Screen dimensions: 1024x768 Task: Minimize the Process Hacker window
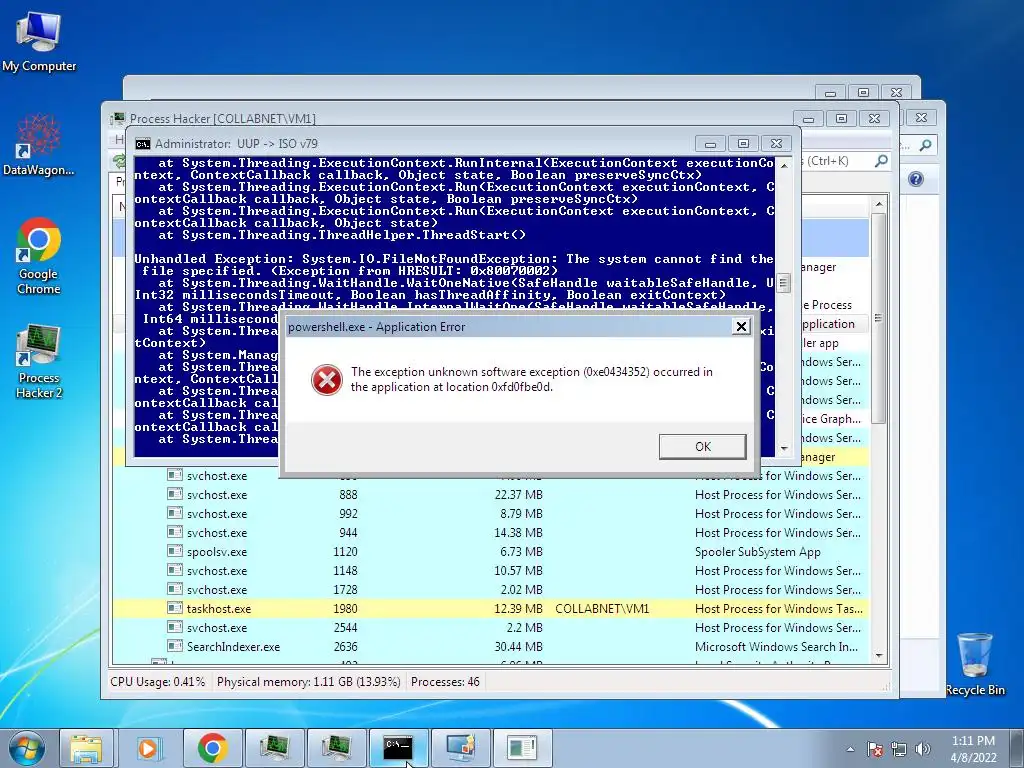point(808,119)
